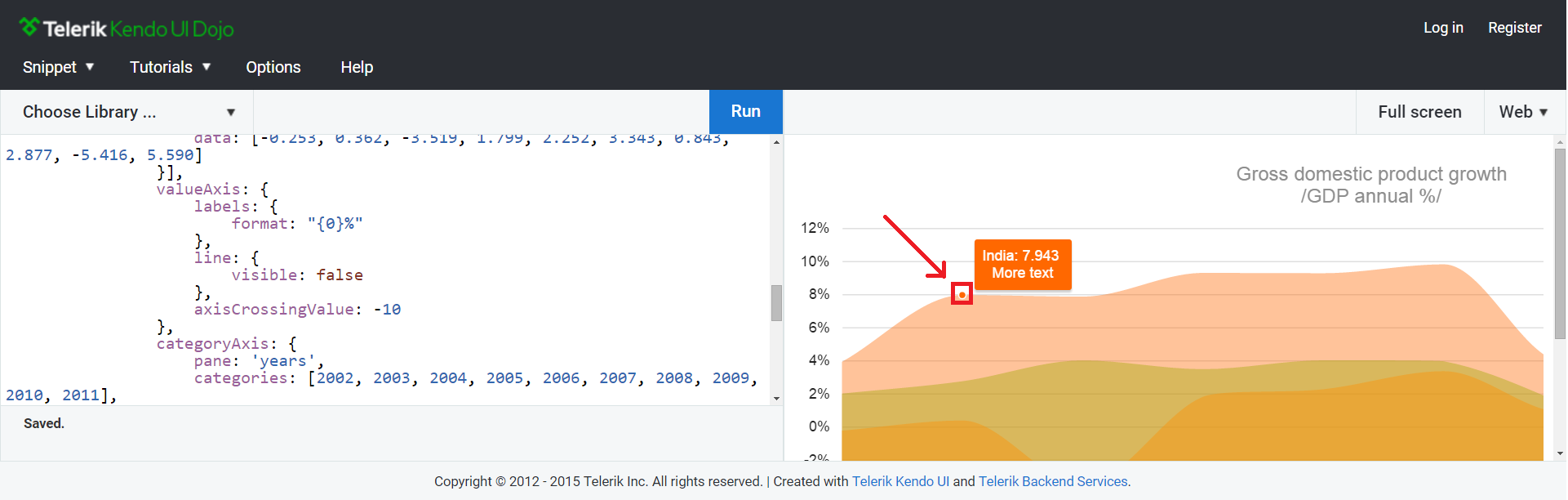Follow the Log in link
The height and width of the screenshot is (500, 1568).
coord(1443,28)
